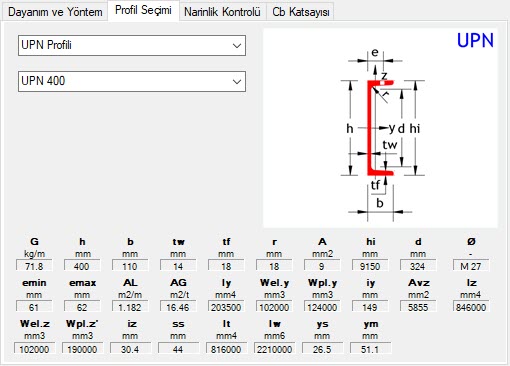Click the 'mm6' unit label

[x=275, y=336]
